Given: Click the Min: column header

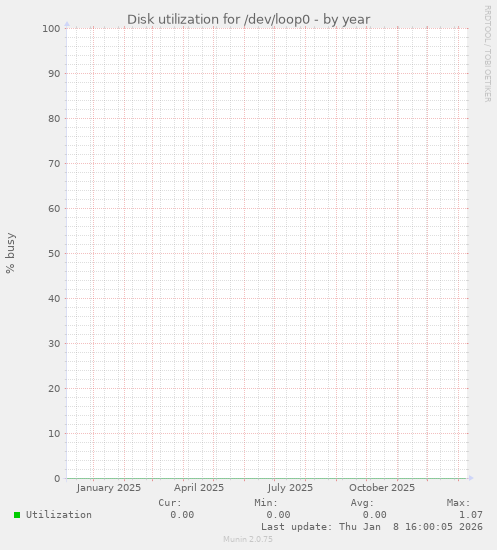Looking at the screenshot, I should coord(266,503).
